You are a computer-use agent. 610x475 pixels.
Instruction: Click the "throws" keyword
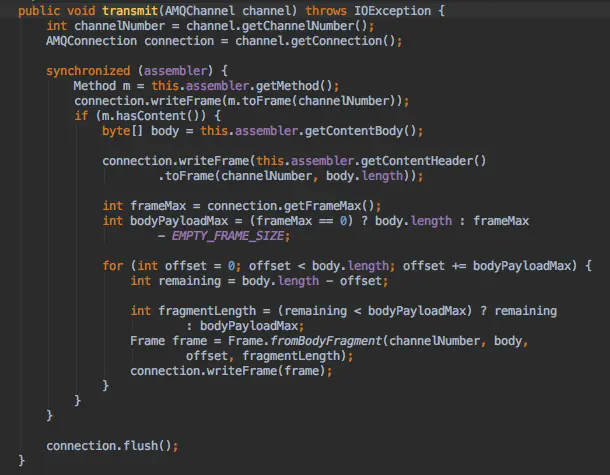pos(326,11)
